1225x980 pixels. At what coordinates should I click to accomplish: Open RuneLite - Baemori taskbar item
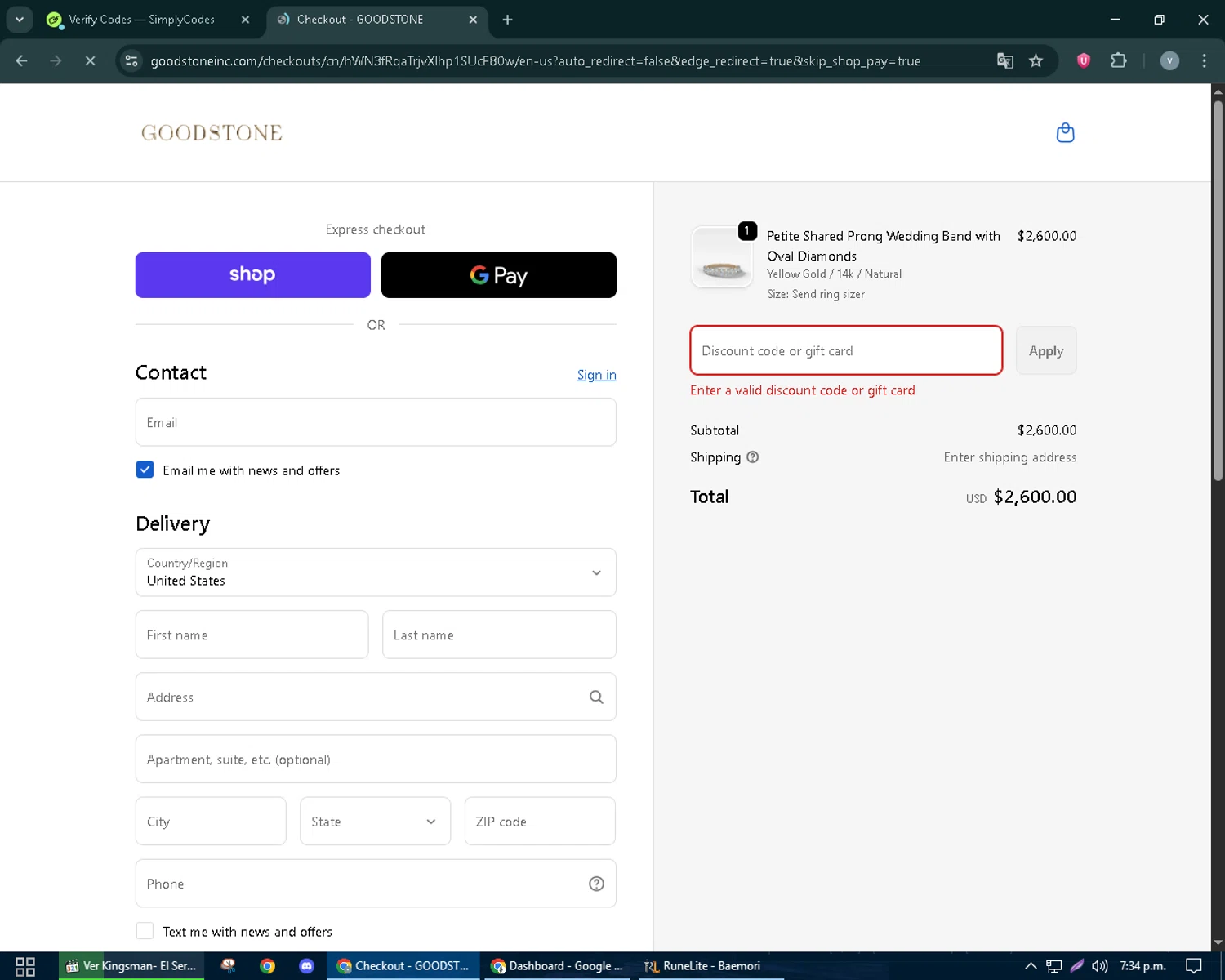pos(702,966)
